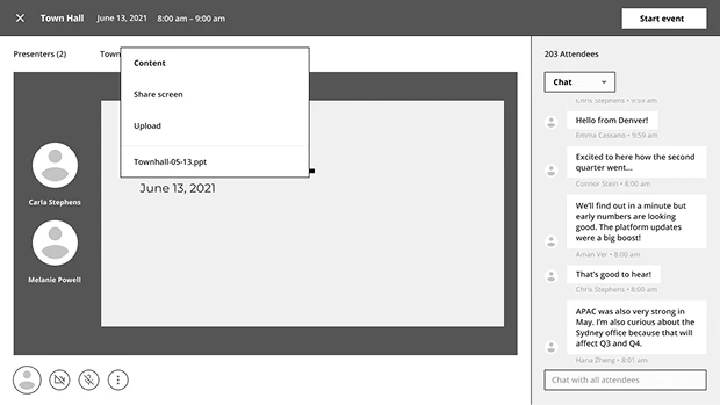Click the avatar beside the APAC message
Image resolution: width=720 pixels, height=405 pixels.
[x=551, y=347]
